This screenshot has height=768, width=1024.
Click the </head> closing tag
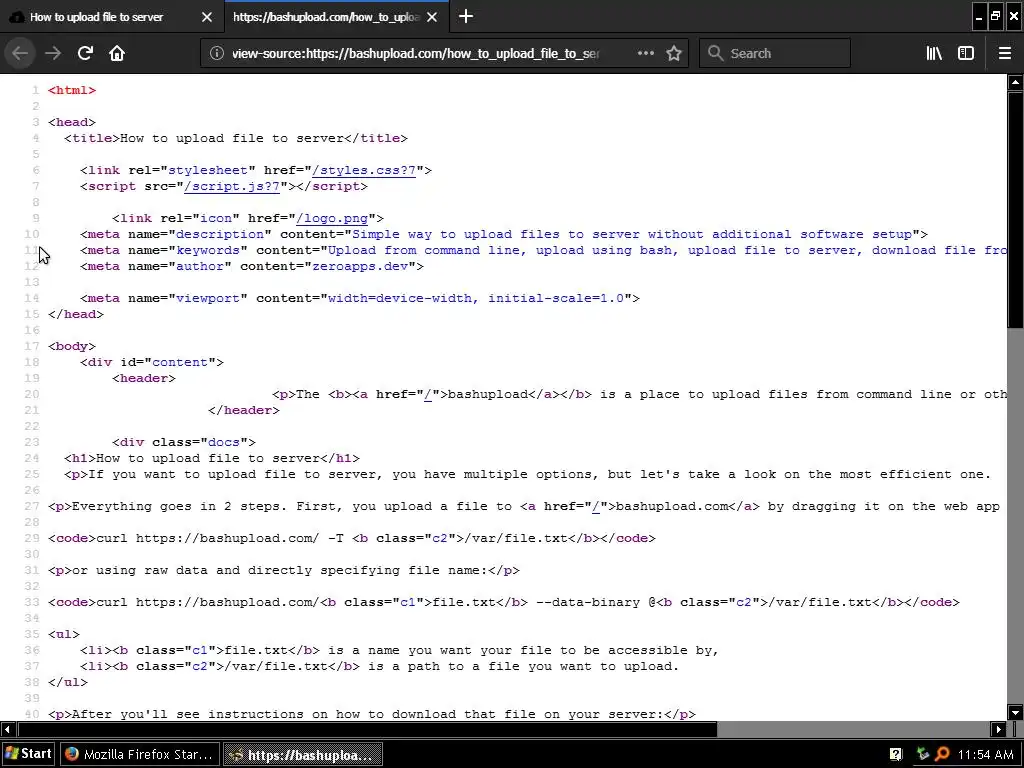(76, 315)
